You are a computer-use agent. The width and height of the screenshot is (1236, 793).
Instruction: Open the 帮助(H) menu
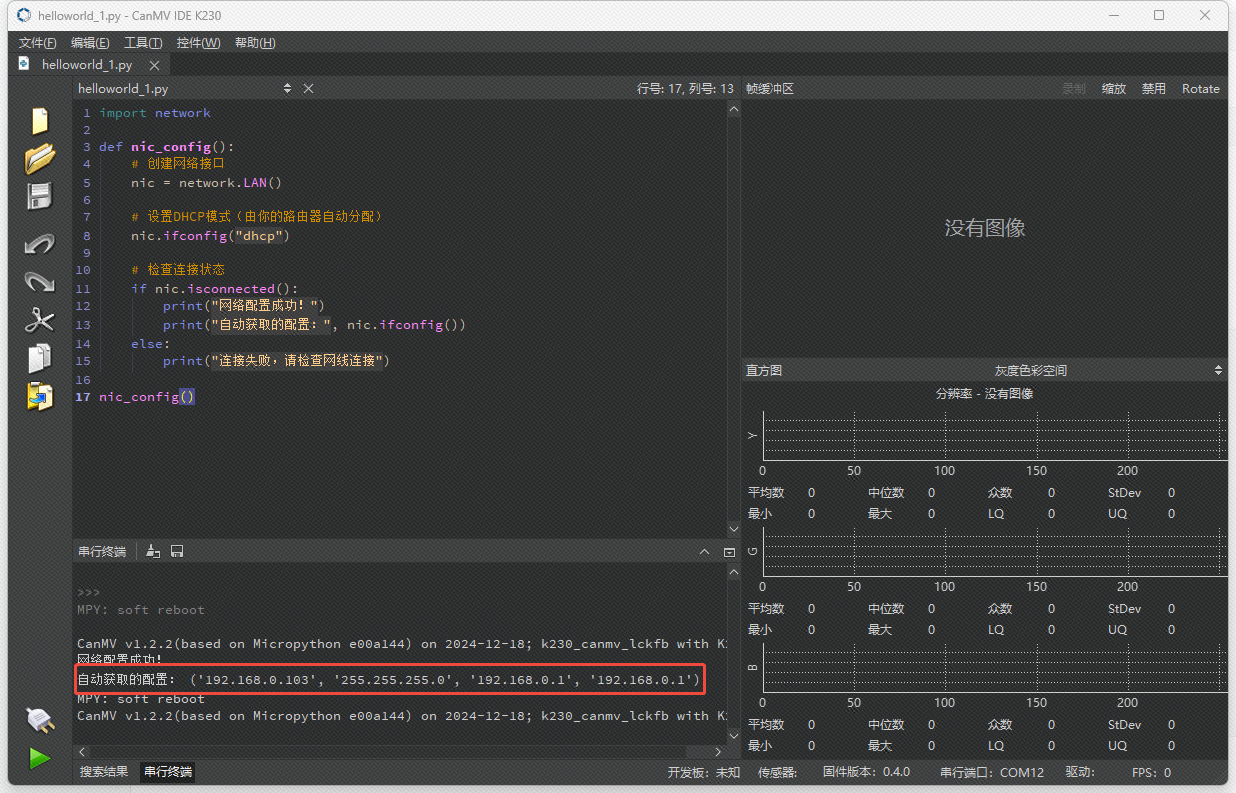coord(255,43)
